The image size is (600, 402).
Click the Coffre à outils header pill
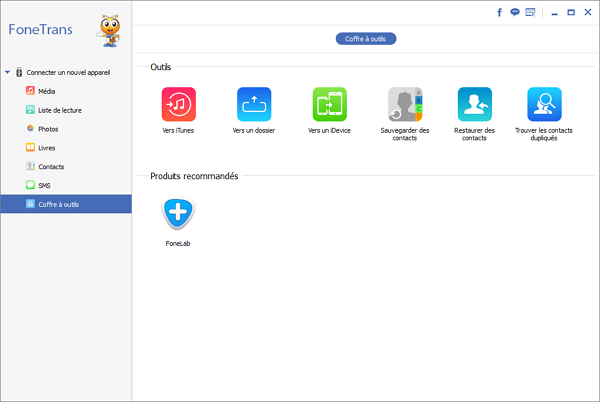[366, 39]
